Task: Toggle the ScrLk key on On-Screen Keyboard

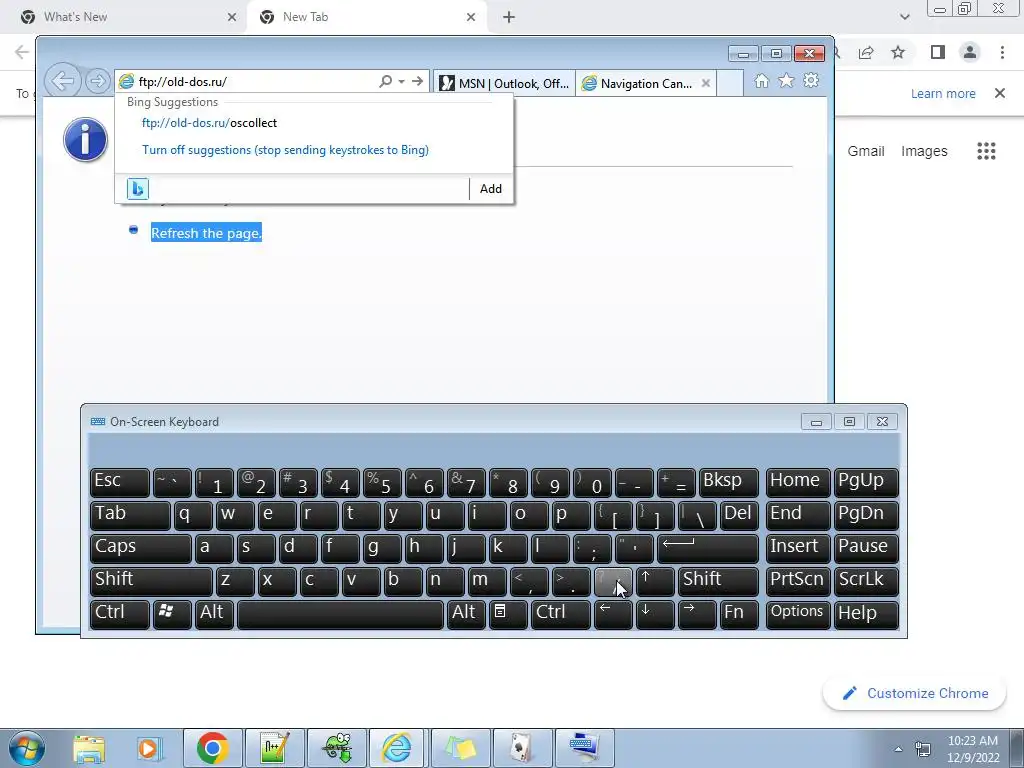Action: click(x=867, y=581)
